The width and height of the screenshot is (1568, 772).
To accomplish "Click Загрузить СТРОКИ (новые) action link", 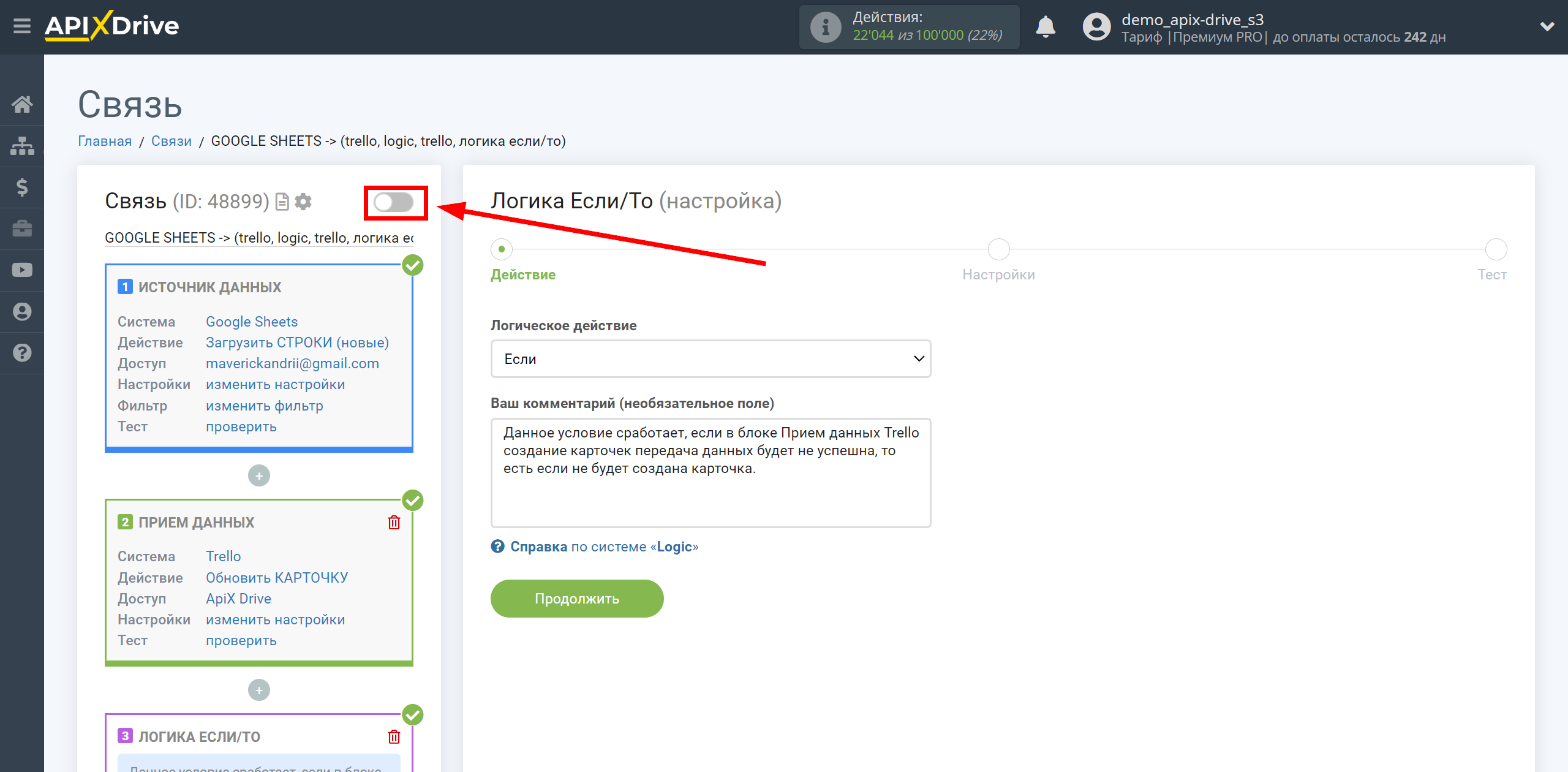I will tap(297, 342).
